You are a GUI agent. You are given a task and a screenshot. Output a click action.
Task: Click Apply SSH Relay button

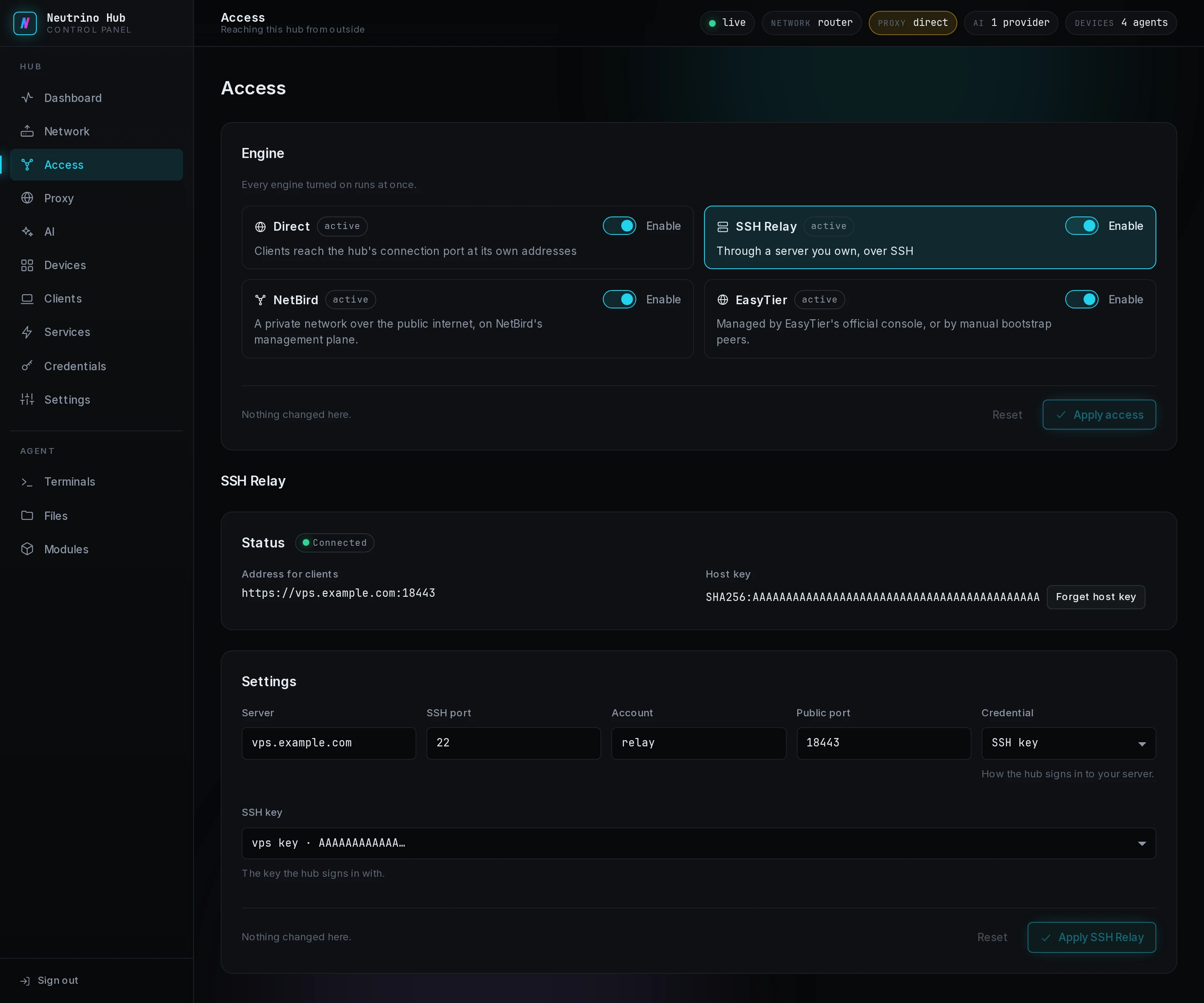pos(1091,937)
